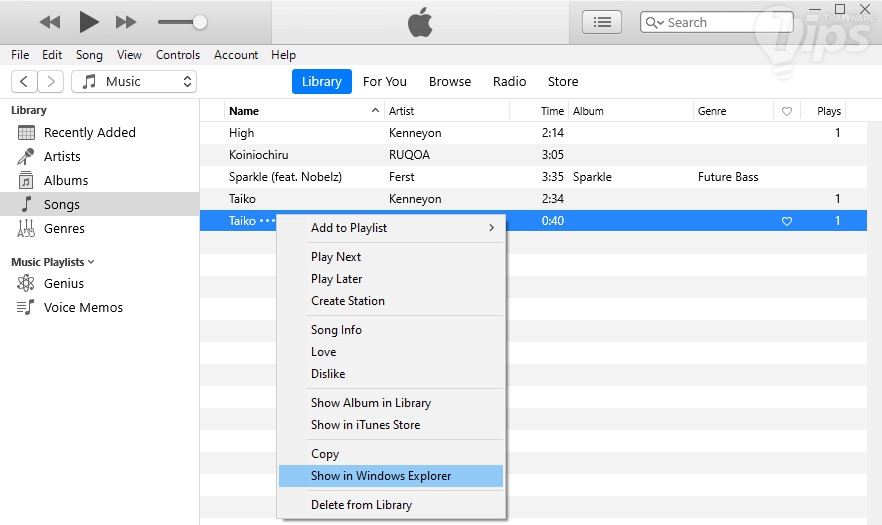
Task: Click the Voice Memos playlist icon
Action: 26,307
